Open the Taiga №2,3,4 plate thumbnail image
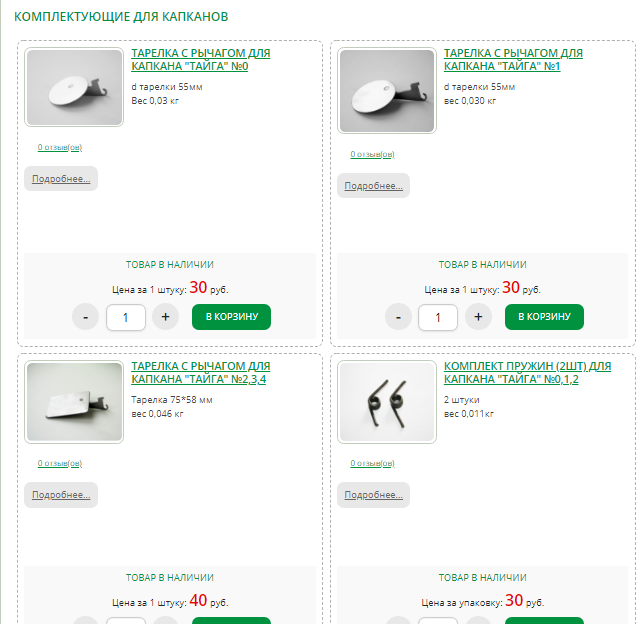Screen dimensions: 641x624 (x=74, y=402)
